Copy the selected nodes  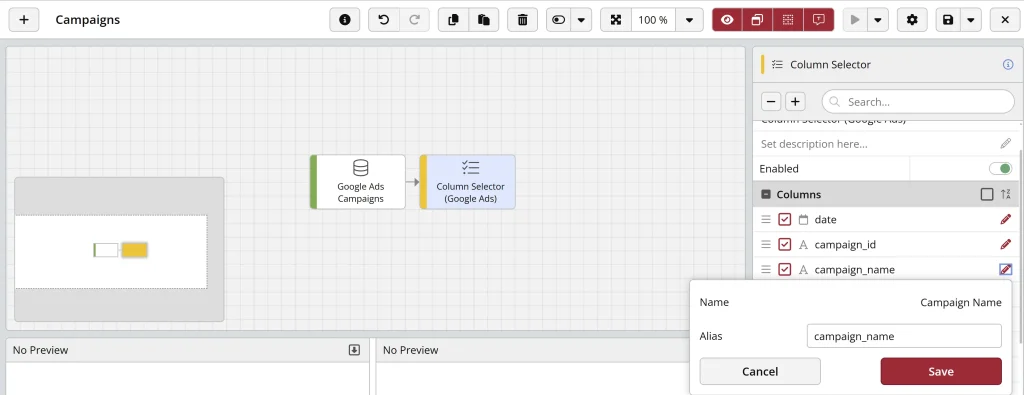click(453, 20)
